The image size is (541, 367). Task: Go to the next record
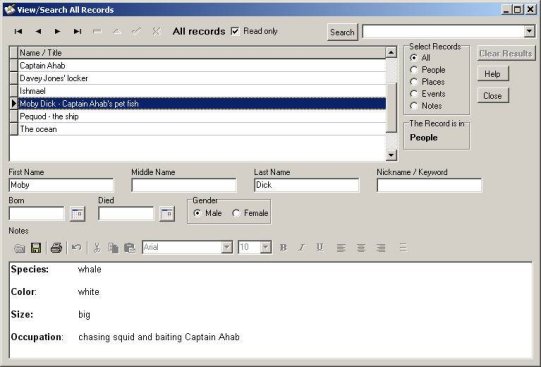click(x=58, y=31)
